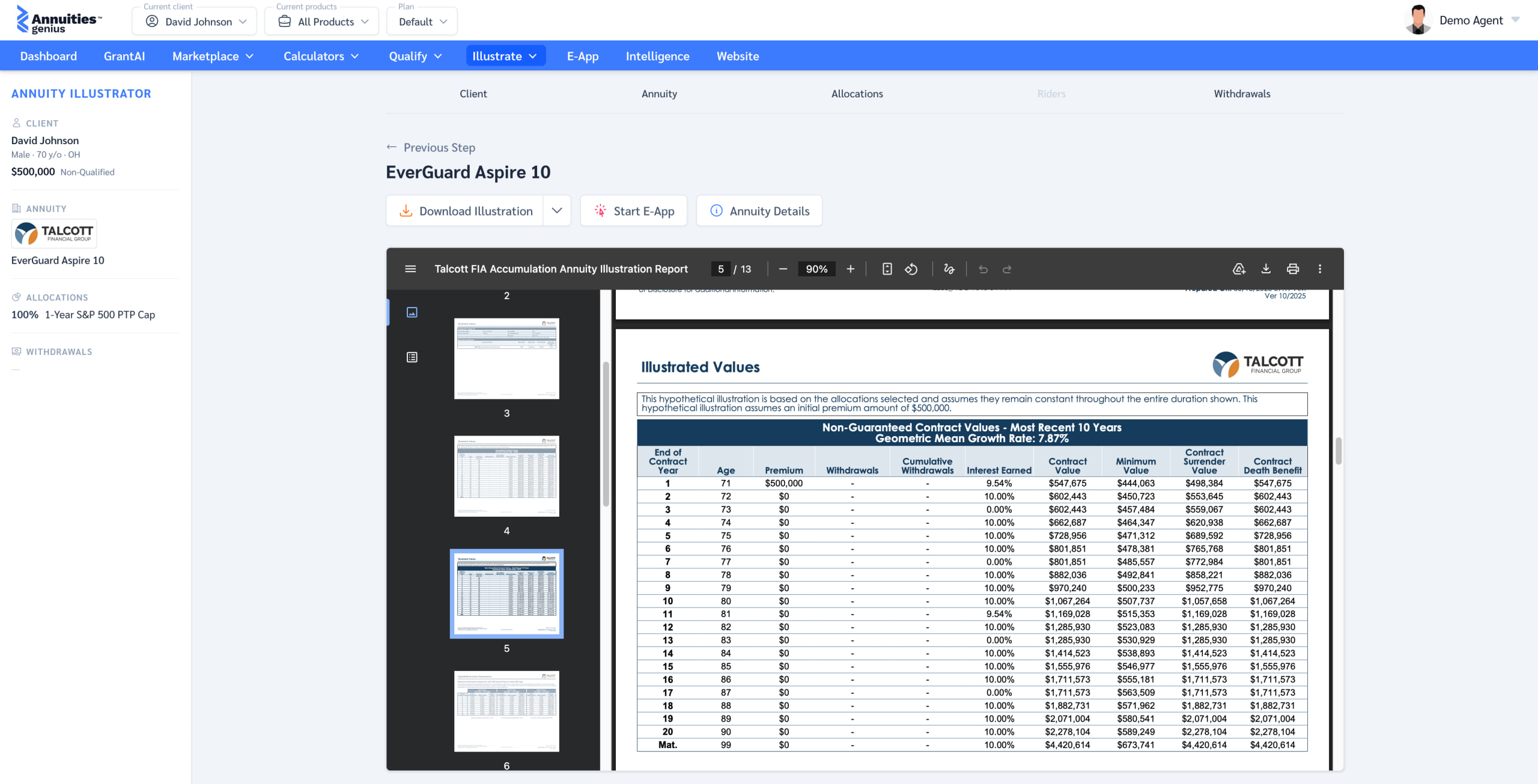
Task: Open the E-App page
Action: pyautogui.click(x=583, y=56)
